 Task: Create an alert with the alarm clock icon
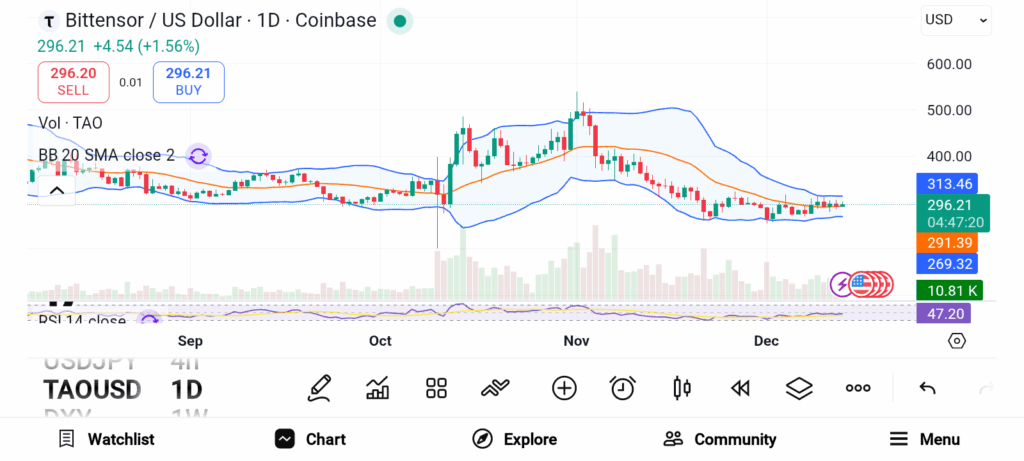pos(622,388)
